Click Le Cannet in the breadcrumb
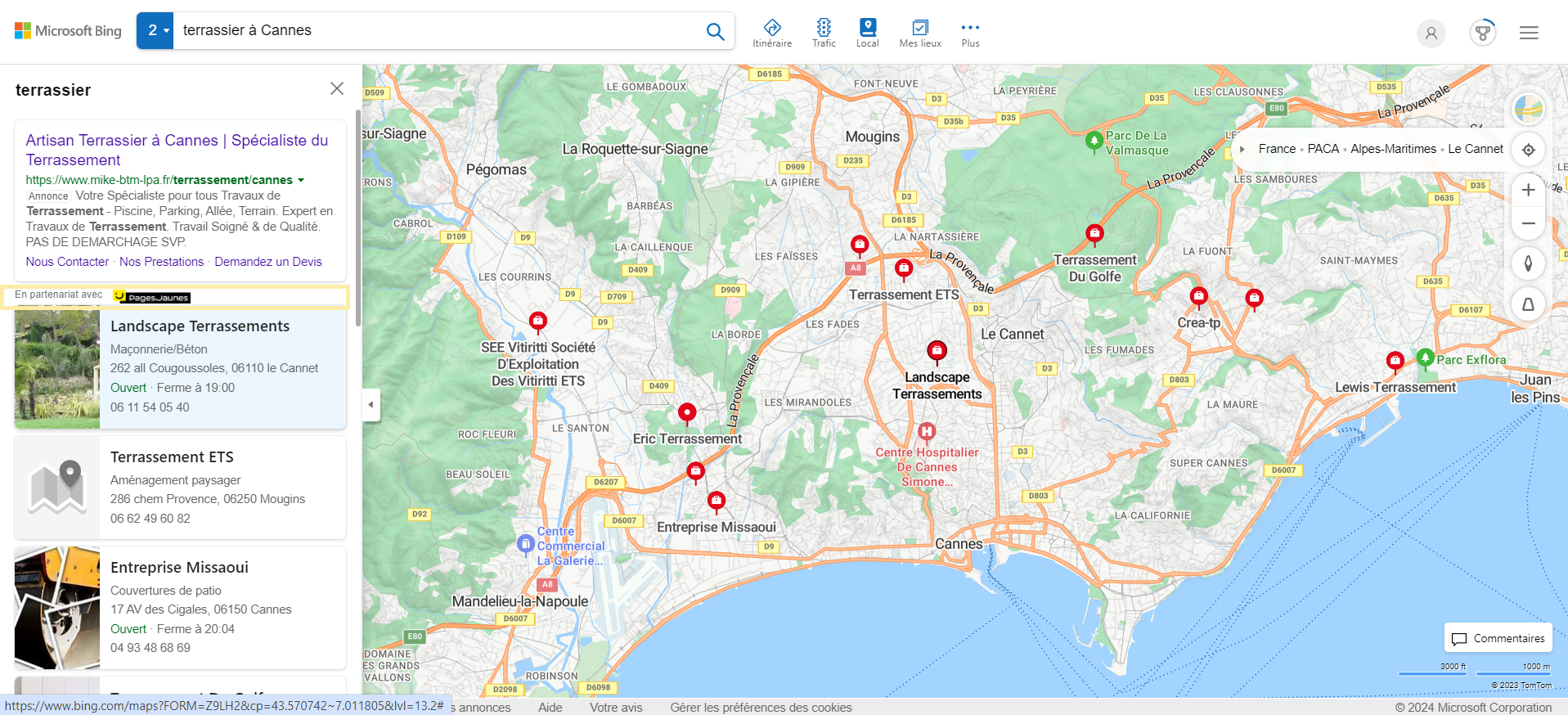1568x715 pixels. 1476,149
